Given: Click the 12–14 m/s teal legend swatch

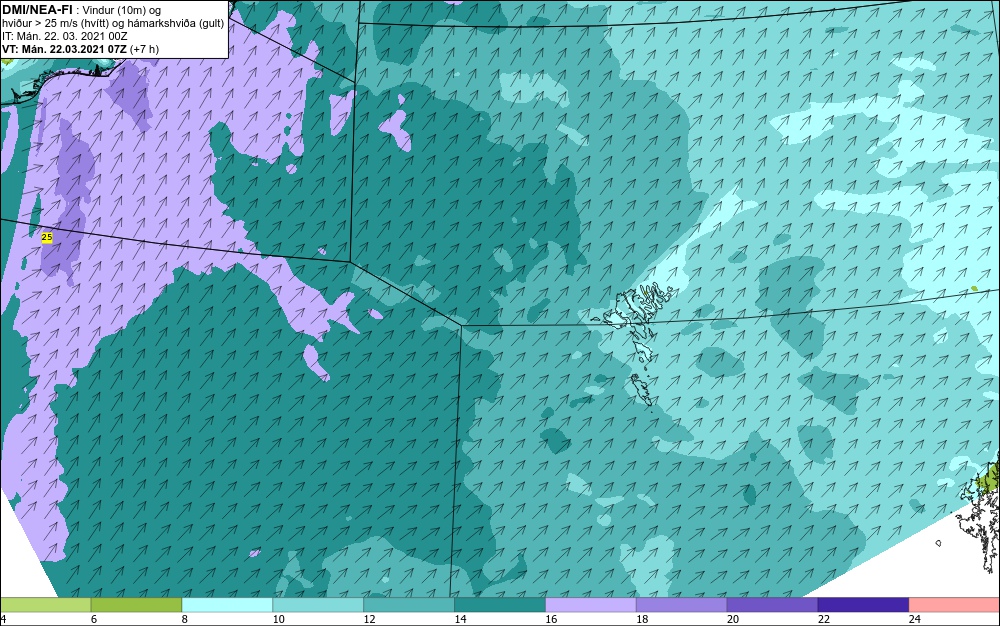Looking at the screenshot, I should coord(409,605).
